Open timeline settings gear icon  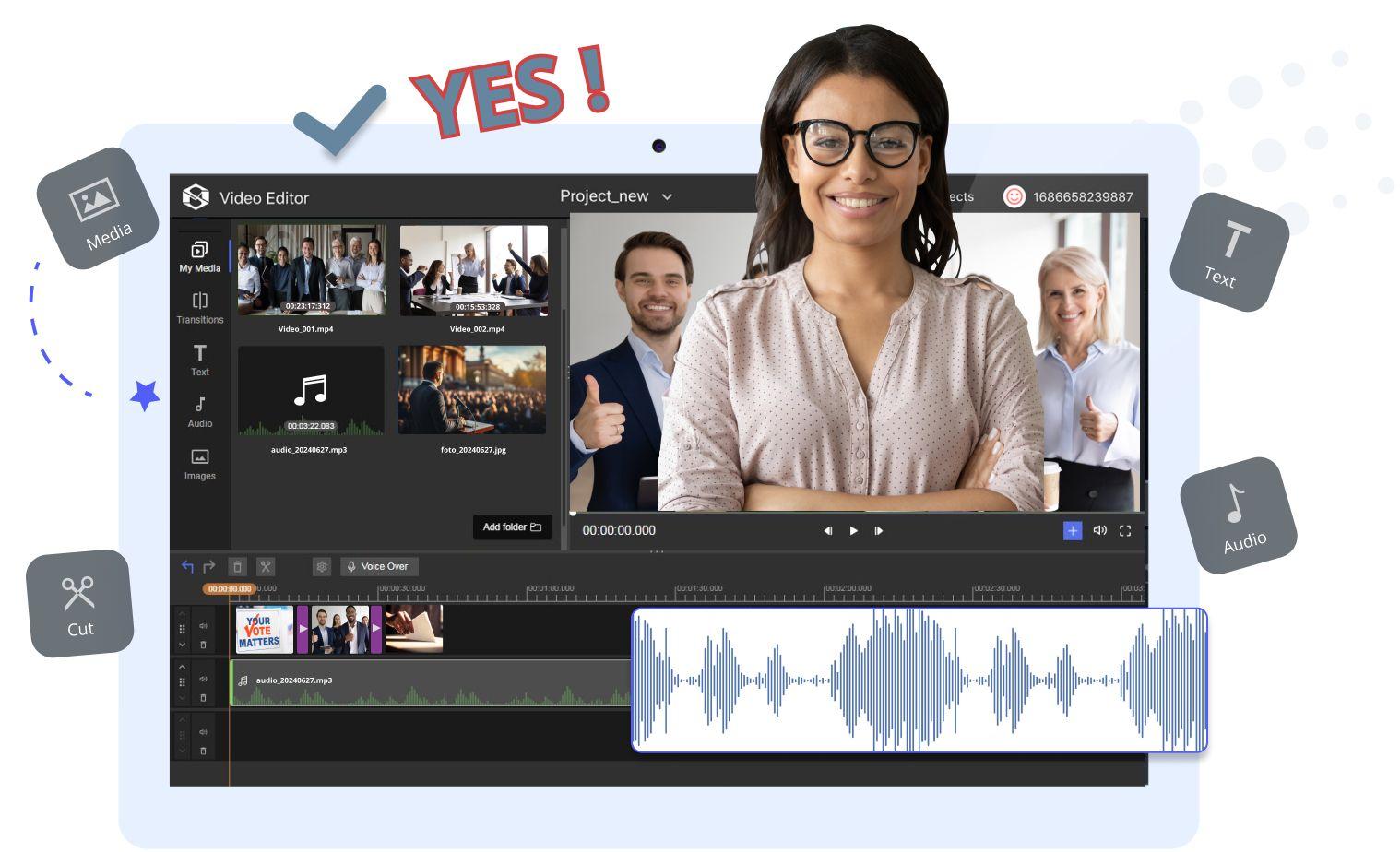pyautogui.click(x=322, y=567)
